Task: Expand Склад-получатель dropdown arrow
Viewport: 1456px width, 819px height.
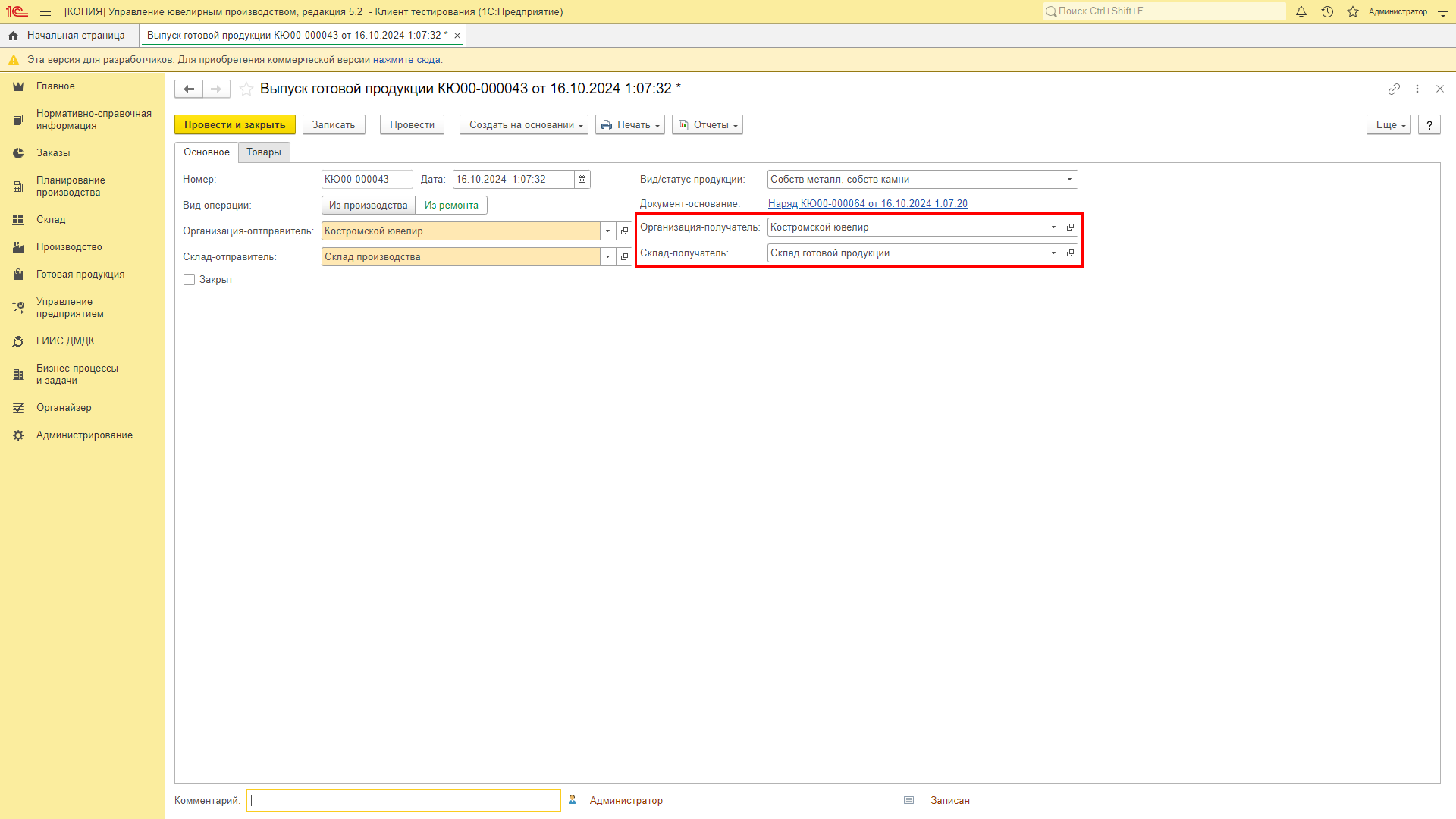Action: (1053, 253)
